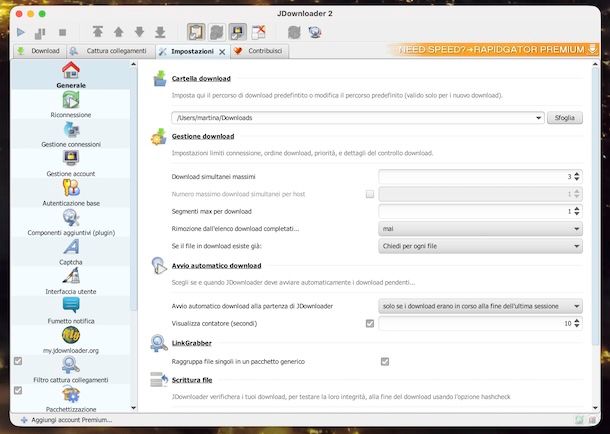The width and height of the screenshot is (610, 434).
Task: Toggle silent mode save toolbar icon
Action: [x=237, y=32]
